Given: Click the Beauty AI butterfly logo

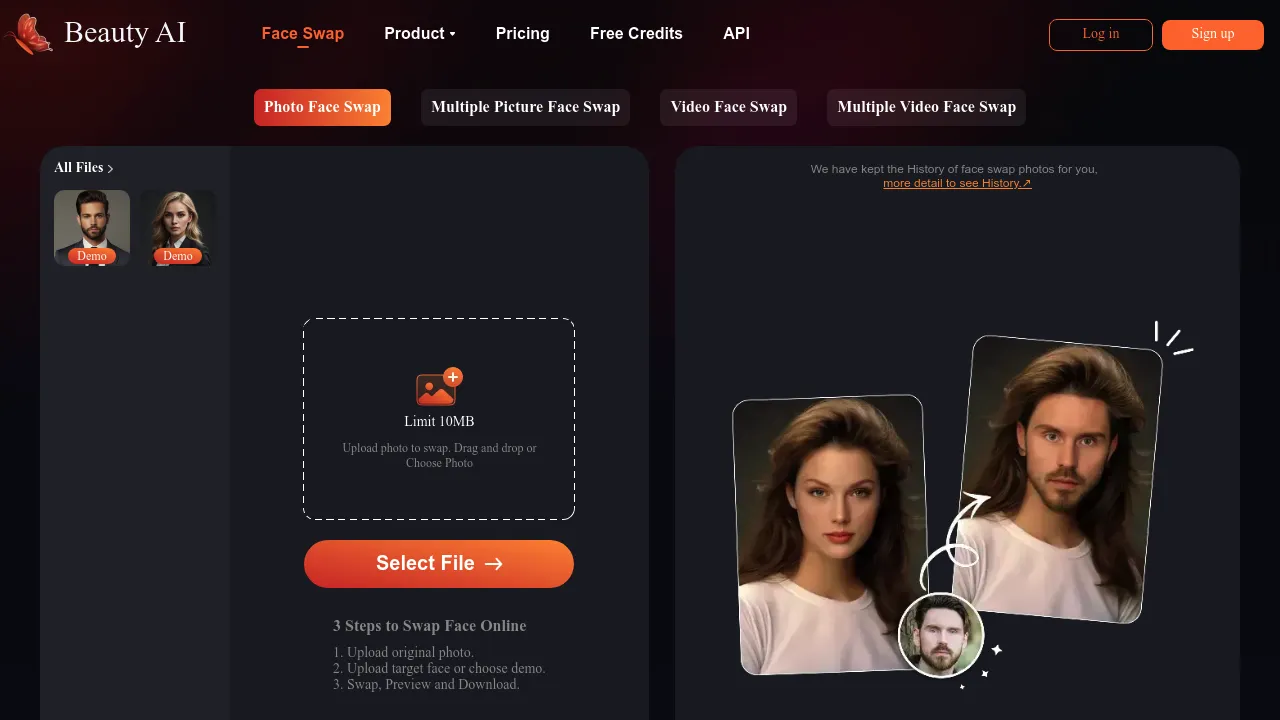Looking at the screenshot, I should (x=28, y=34).
